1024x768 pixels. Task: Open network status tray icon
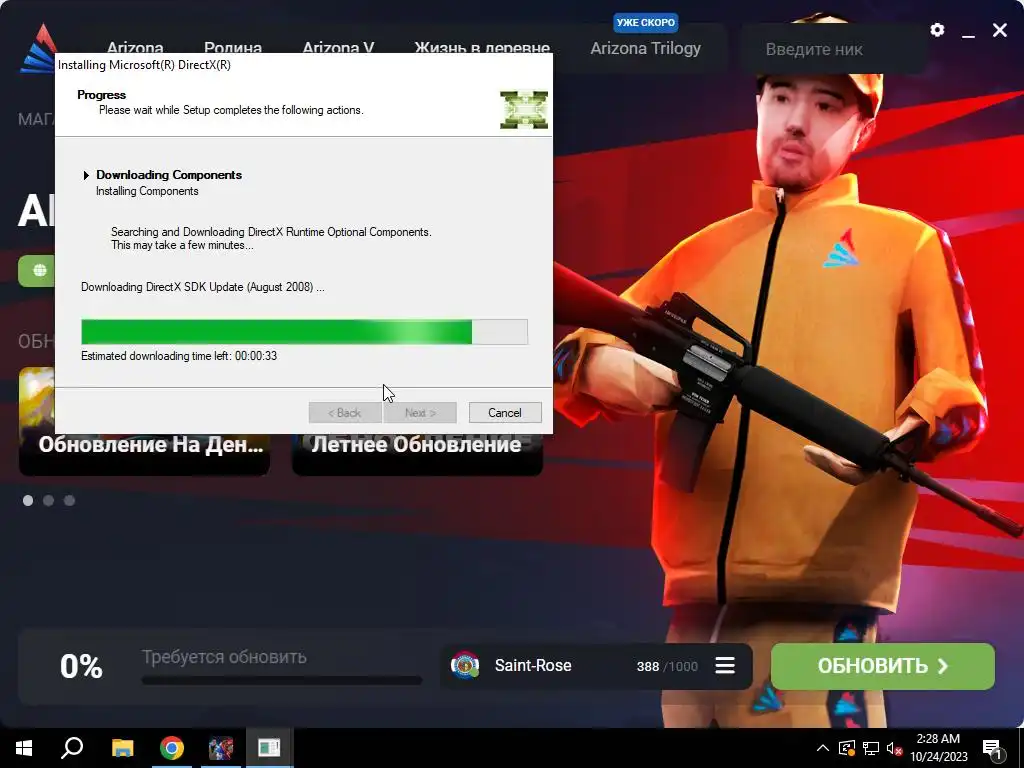(x=871, y=748)
